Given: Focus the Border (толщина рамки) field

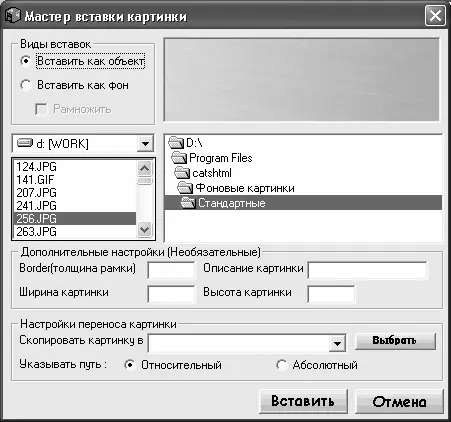Looking at the screenshot, I should click(x=171, y=270).
